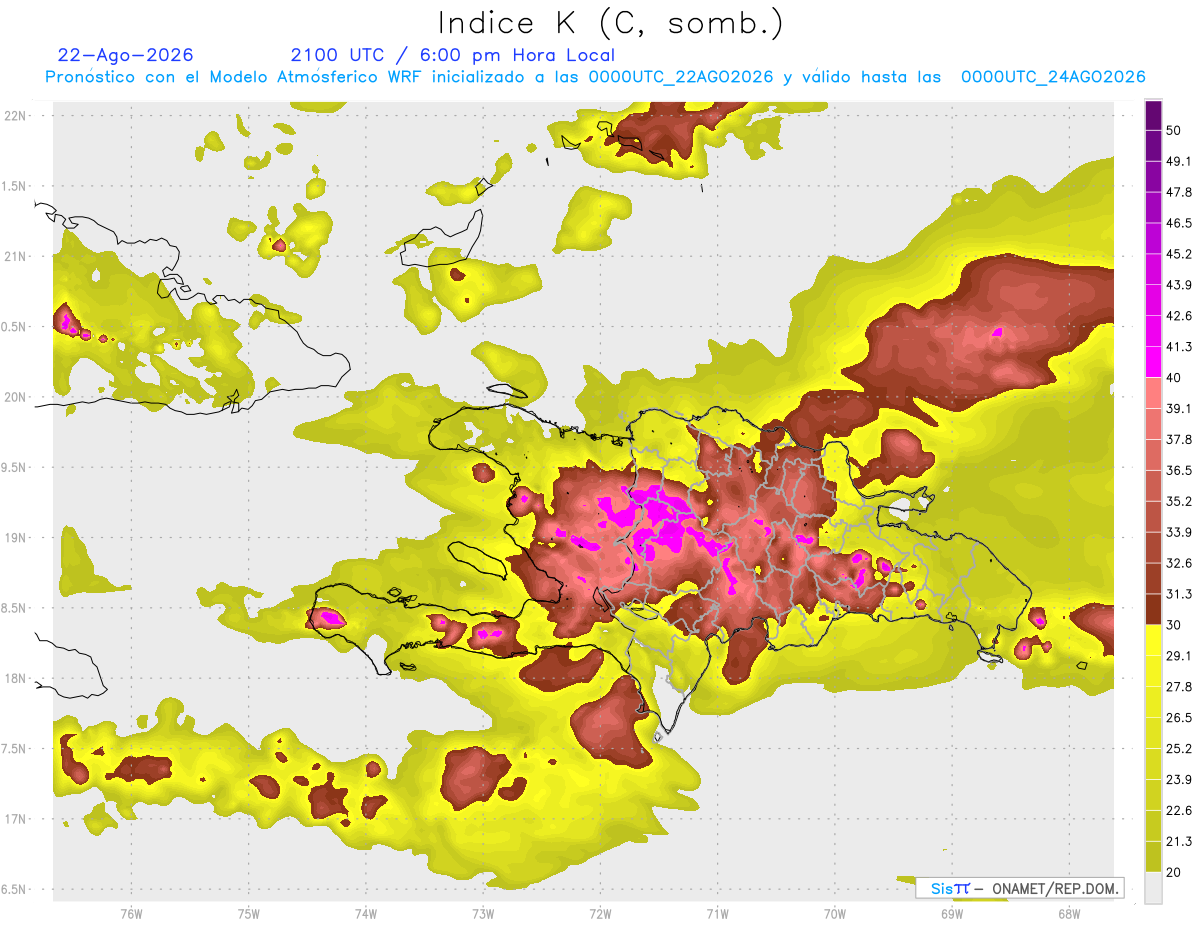Click the colorbar label '45.2'

tap(1180, 254)
